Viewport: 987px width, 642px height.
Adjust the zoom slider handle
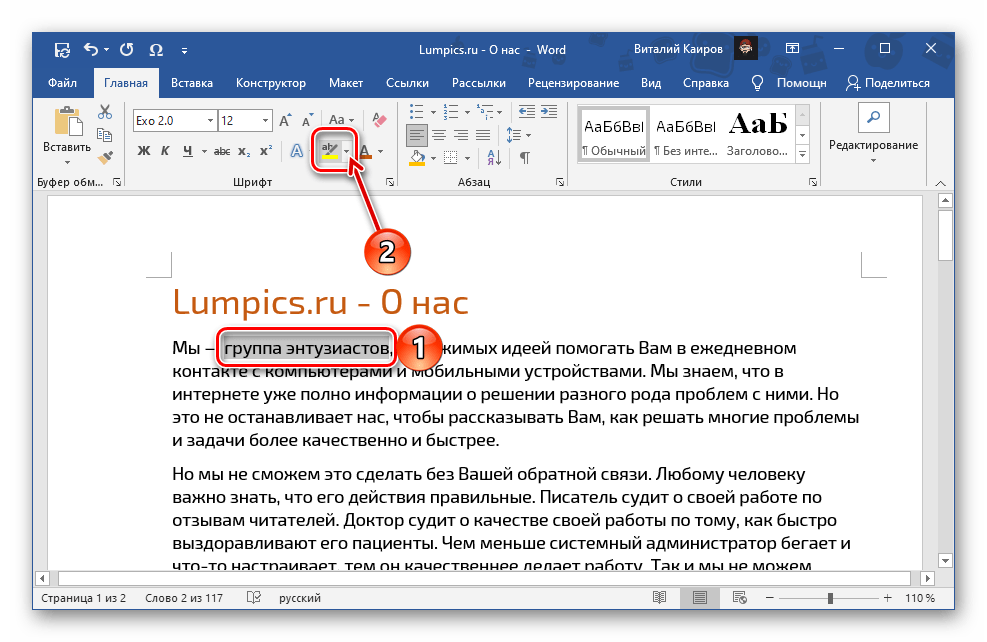coord(830,598)
